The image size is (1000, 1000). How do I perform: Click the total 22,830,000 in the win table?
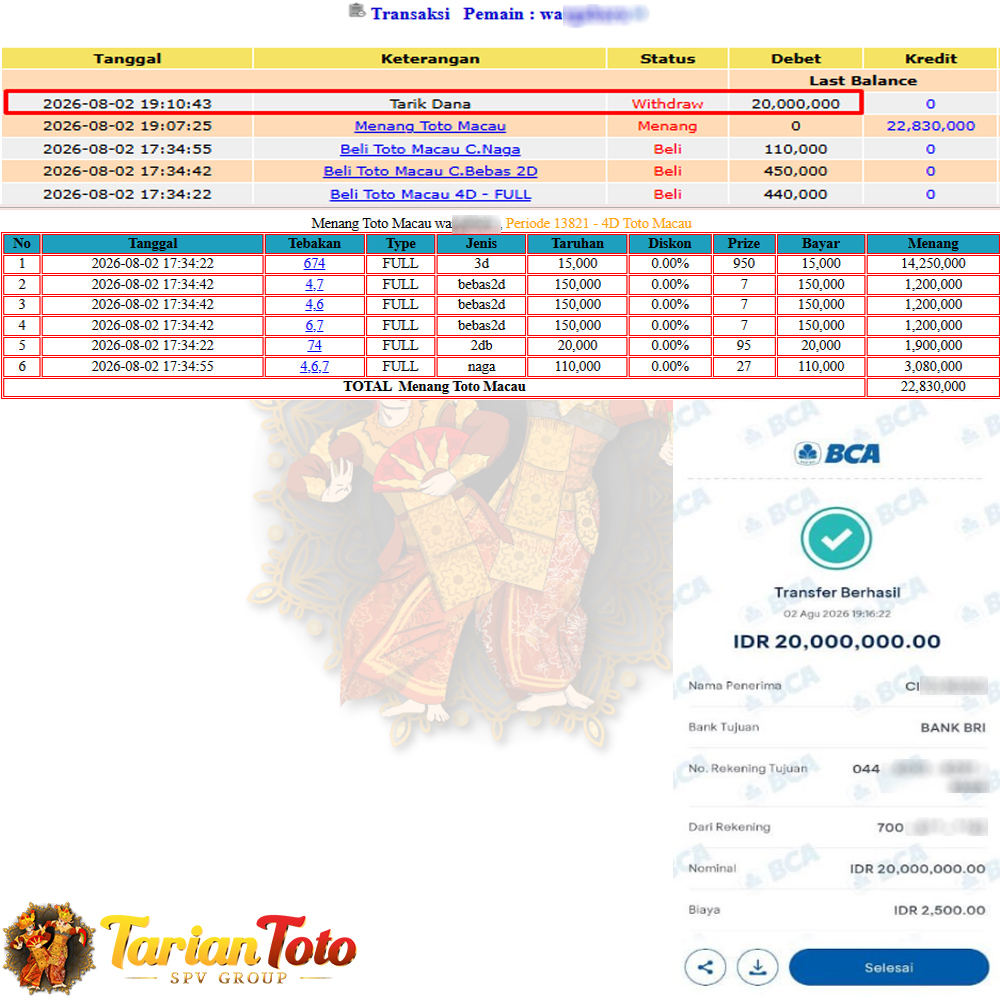point(933,386)
